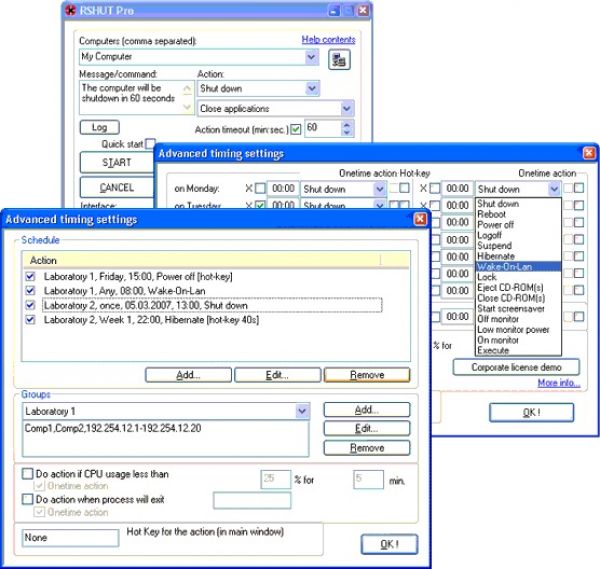Image resolution: width=600 pixels, height=569 pixels.
Task: Select Off monitor option
Action: coord(518,319)
